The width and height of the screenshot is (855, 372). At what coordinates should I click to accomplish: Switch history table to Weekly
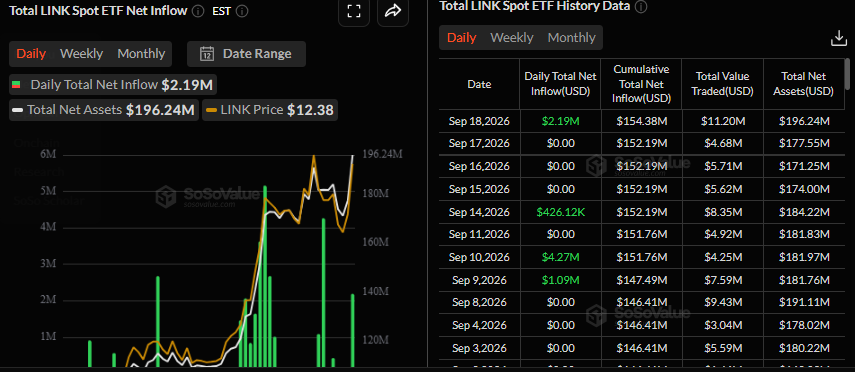pos(511,38)
